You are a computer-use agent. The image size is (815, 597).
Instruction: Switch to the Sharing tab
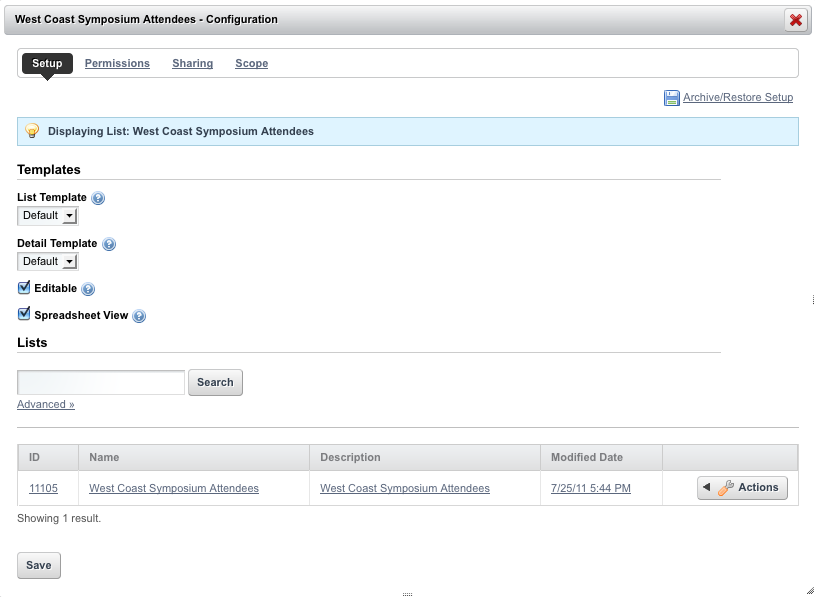pos(192,63)
